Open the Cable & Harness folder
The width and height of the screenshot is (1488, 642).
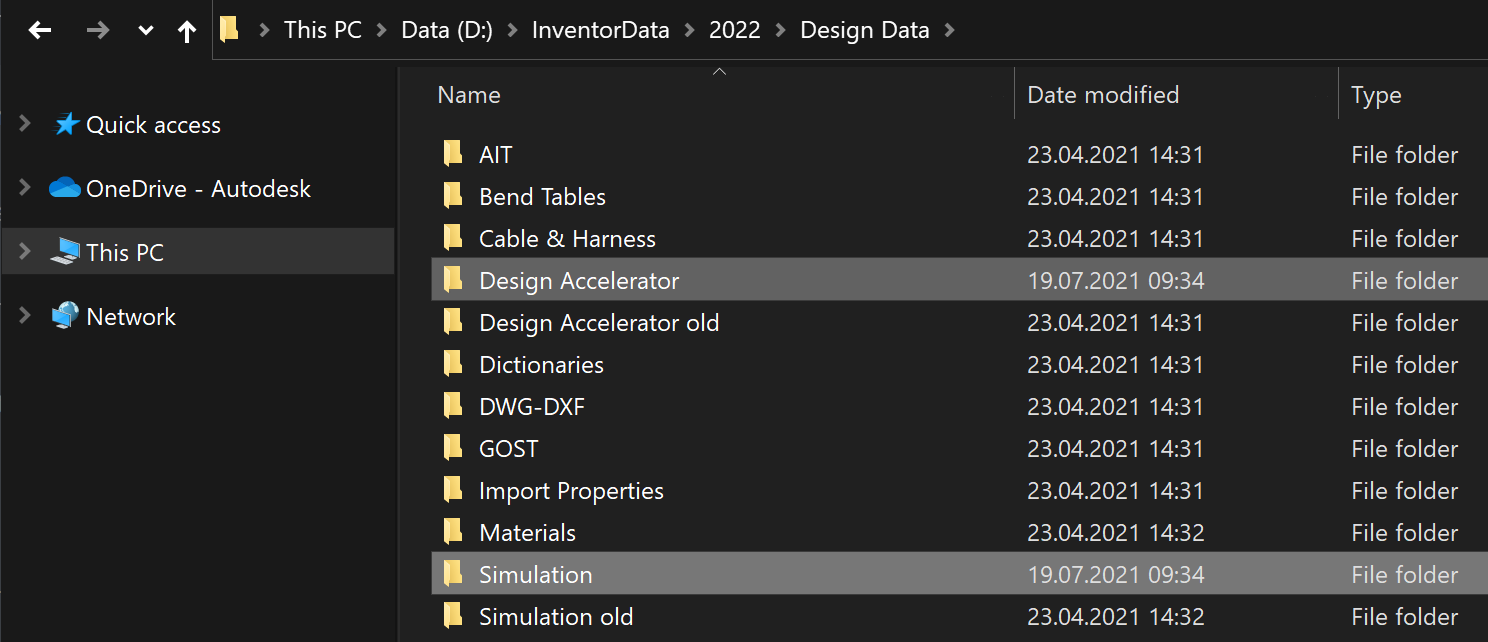click(x=566, y=238)
